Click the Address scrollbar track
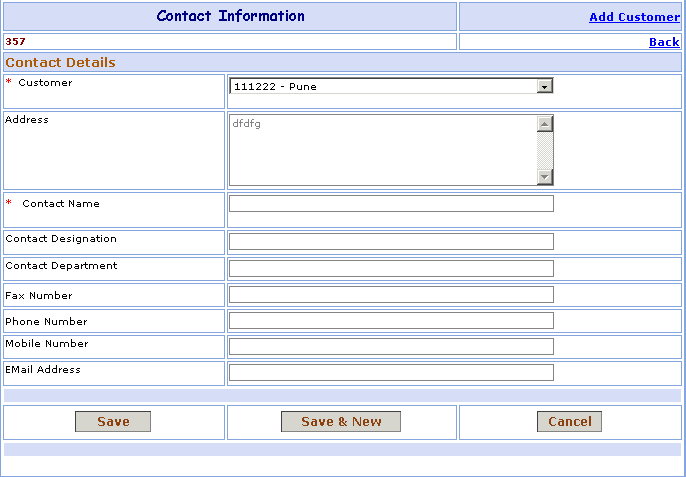 click(545, 150)
